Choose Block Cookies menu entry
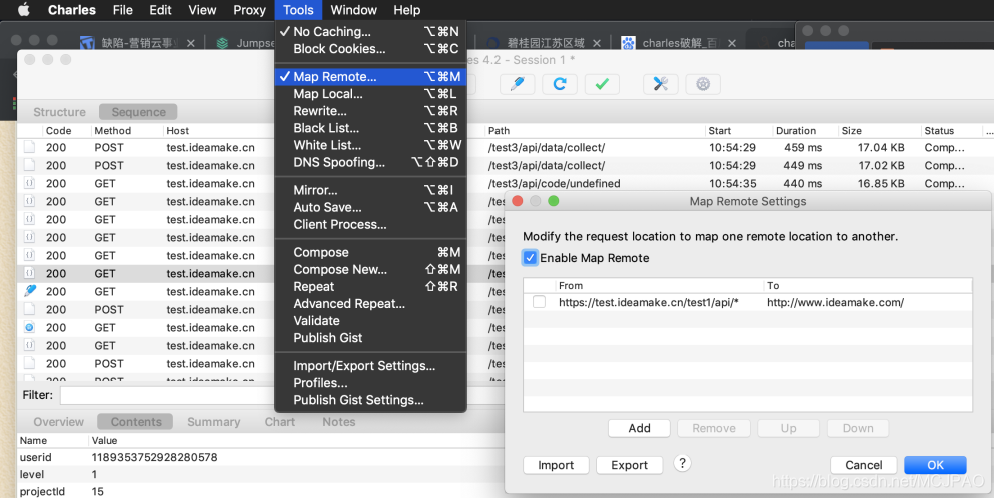The height and width of the screenshot is (500, 994). click(370, 48)
